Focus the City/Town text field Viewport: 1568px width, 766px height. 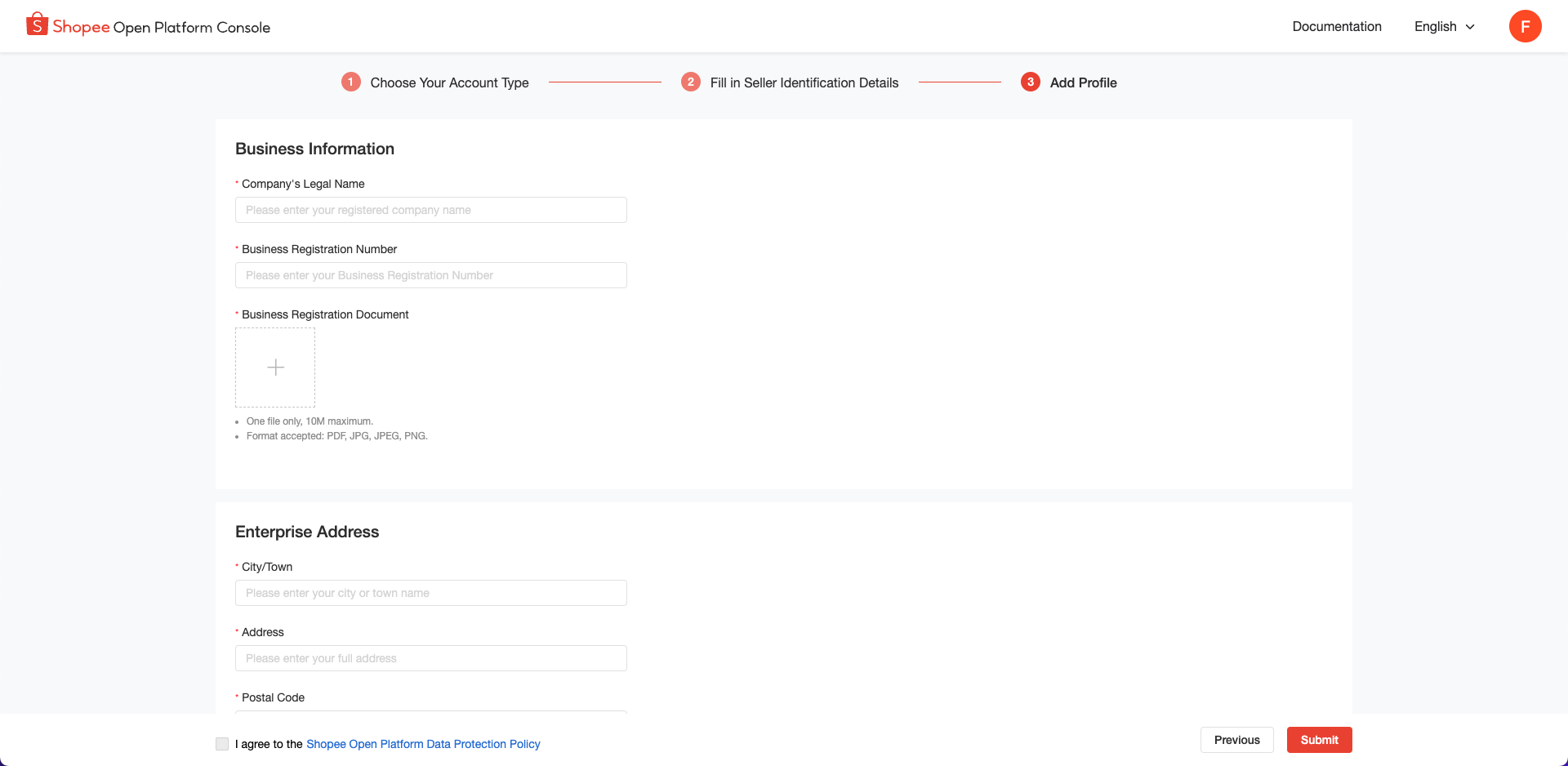(x=430, y=593)
